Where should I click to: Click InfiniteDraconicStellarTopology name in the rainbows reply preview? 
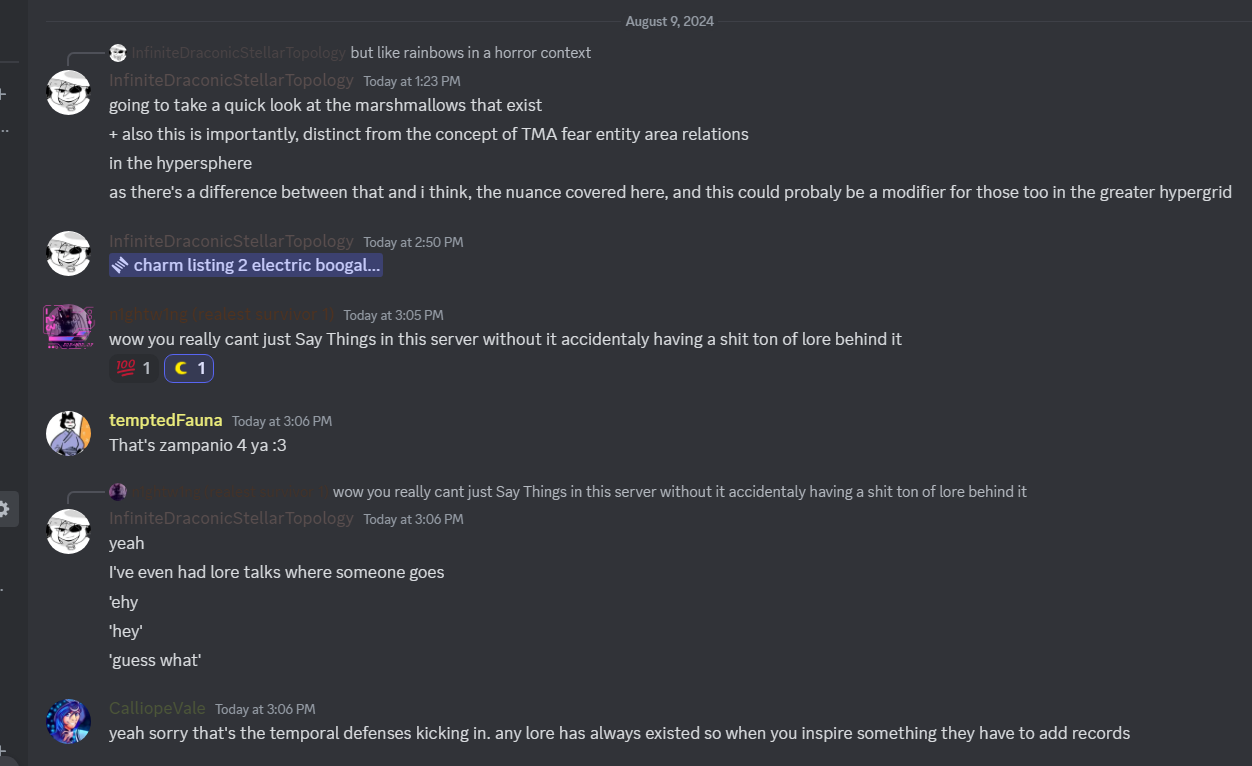[x=238, y=52]
